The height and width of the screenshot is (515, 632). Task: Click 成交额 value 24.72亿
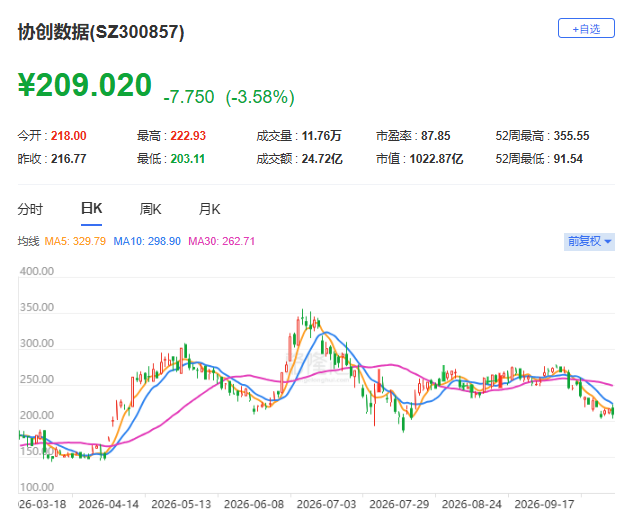[x=322, y=159]
